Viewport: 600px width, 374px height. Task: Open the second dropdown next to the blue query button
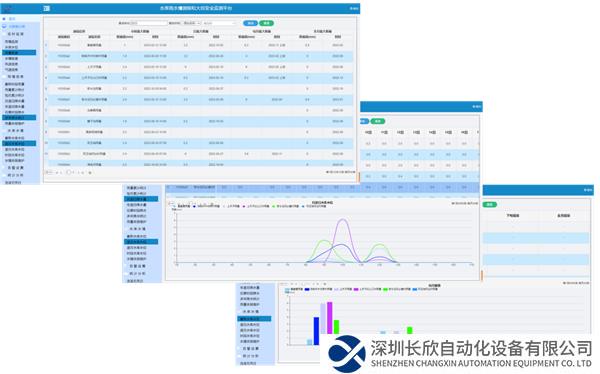(x=220, y=23)
